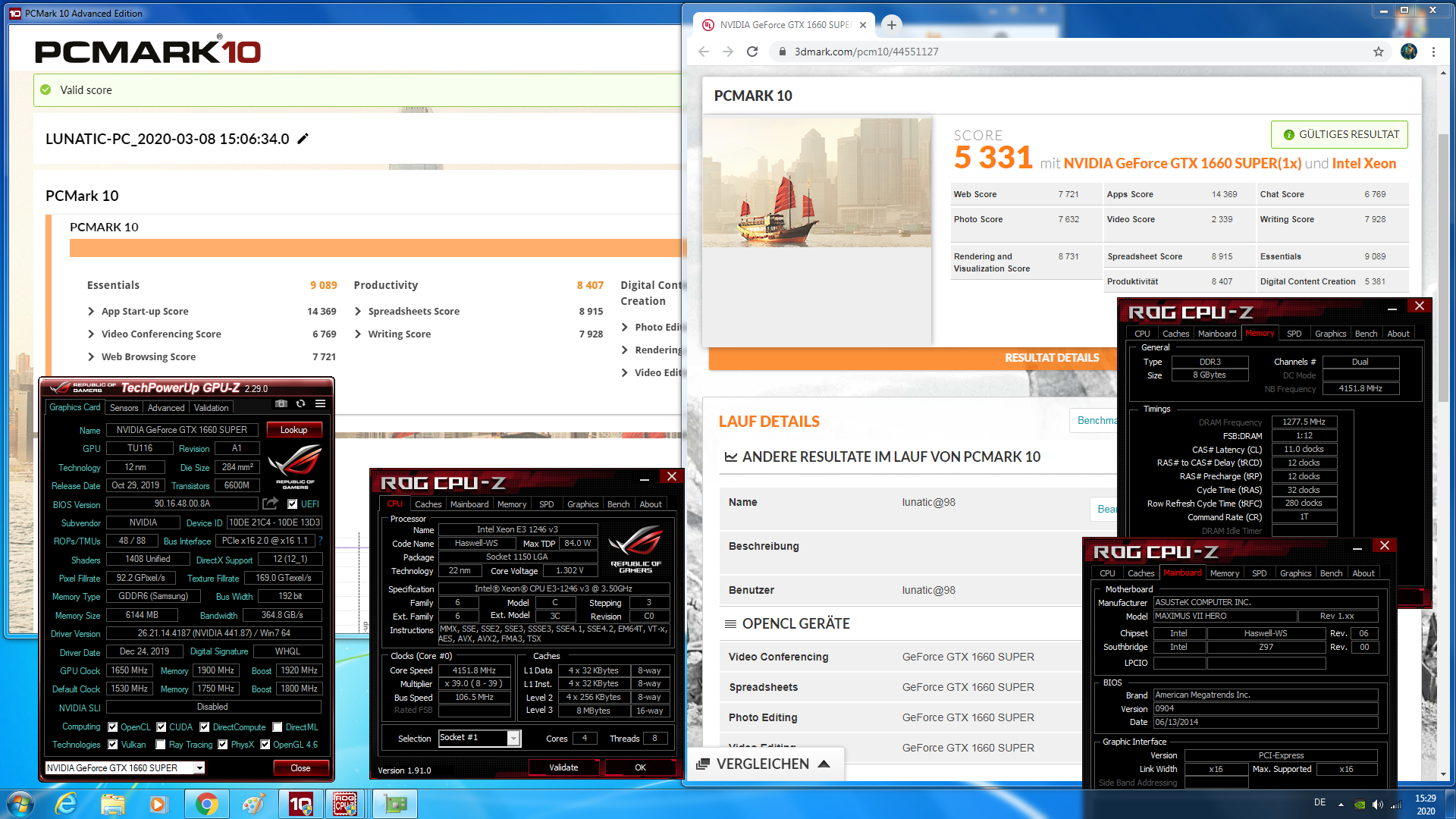
Task: Toggle the CUDA checkbox
Action: click(x=161, y=727)
